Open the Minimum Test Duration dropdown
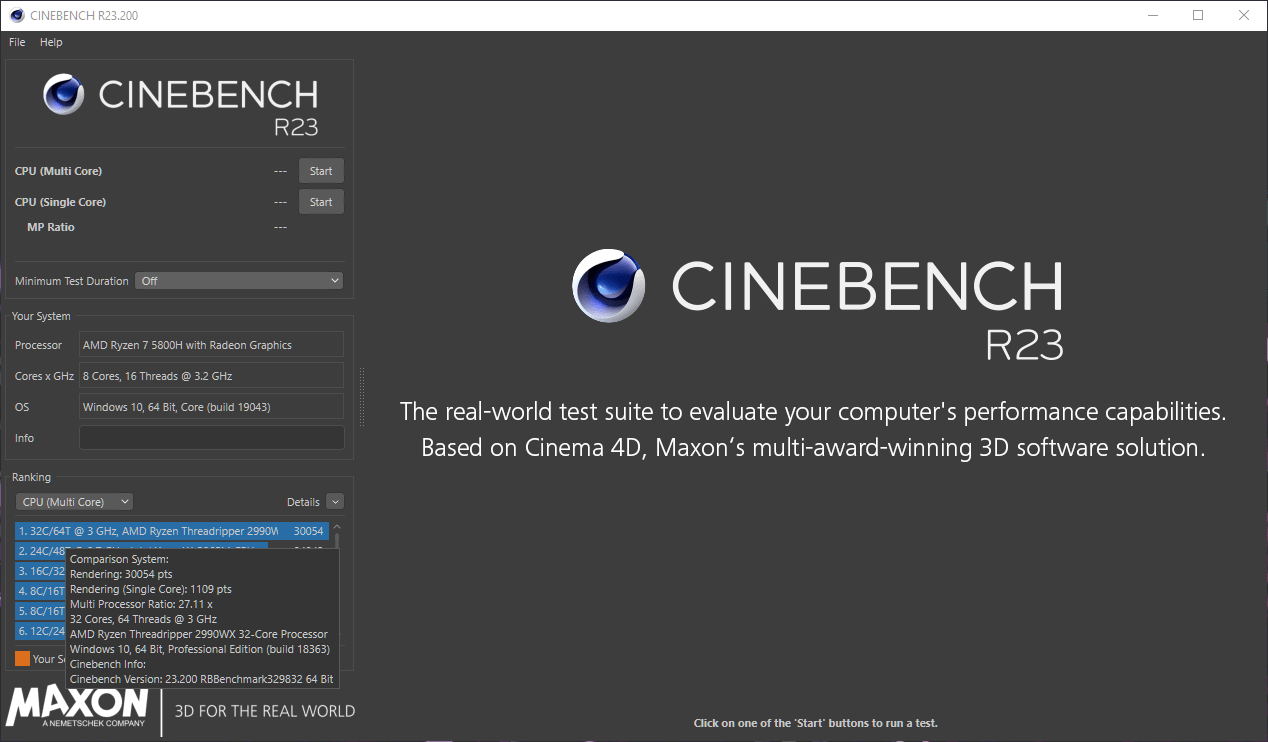The image size is (1268, 742). (x=239, y=281)
